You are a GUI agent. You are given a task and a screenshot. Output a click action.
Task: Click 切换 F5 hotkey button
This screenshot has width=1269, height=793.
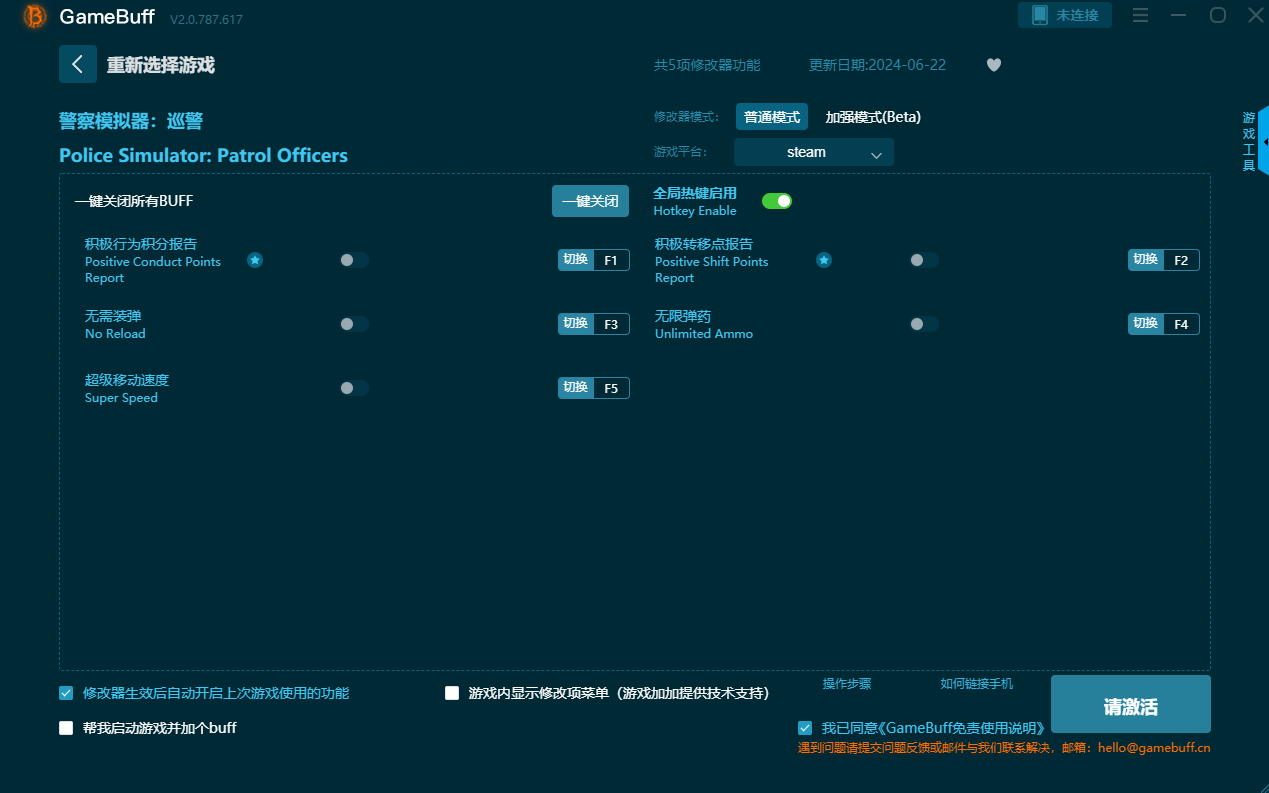594,388
